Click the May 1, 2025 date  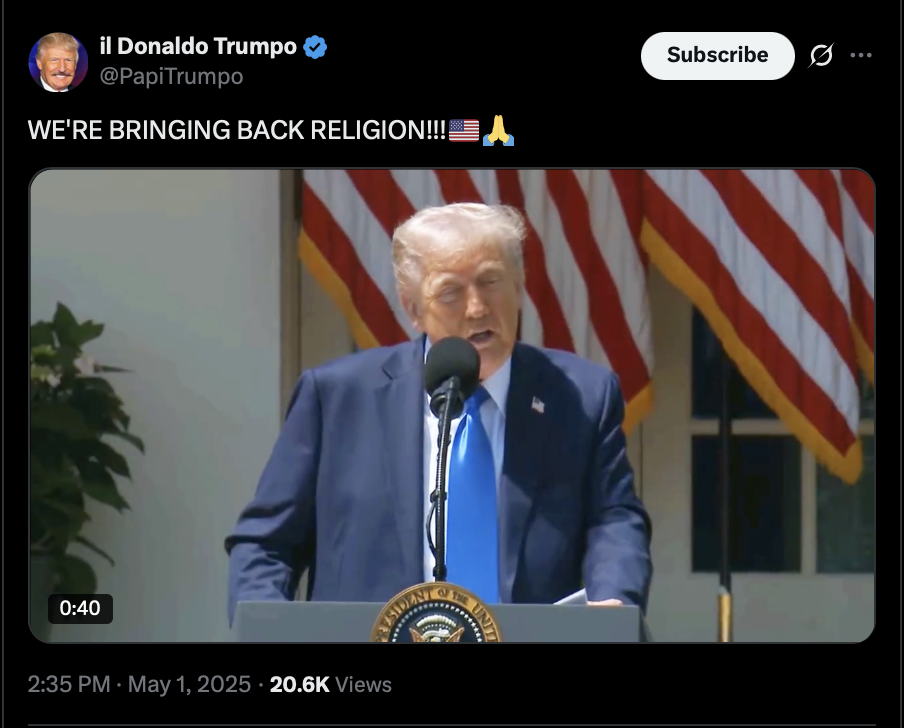point(189,684)
